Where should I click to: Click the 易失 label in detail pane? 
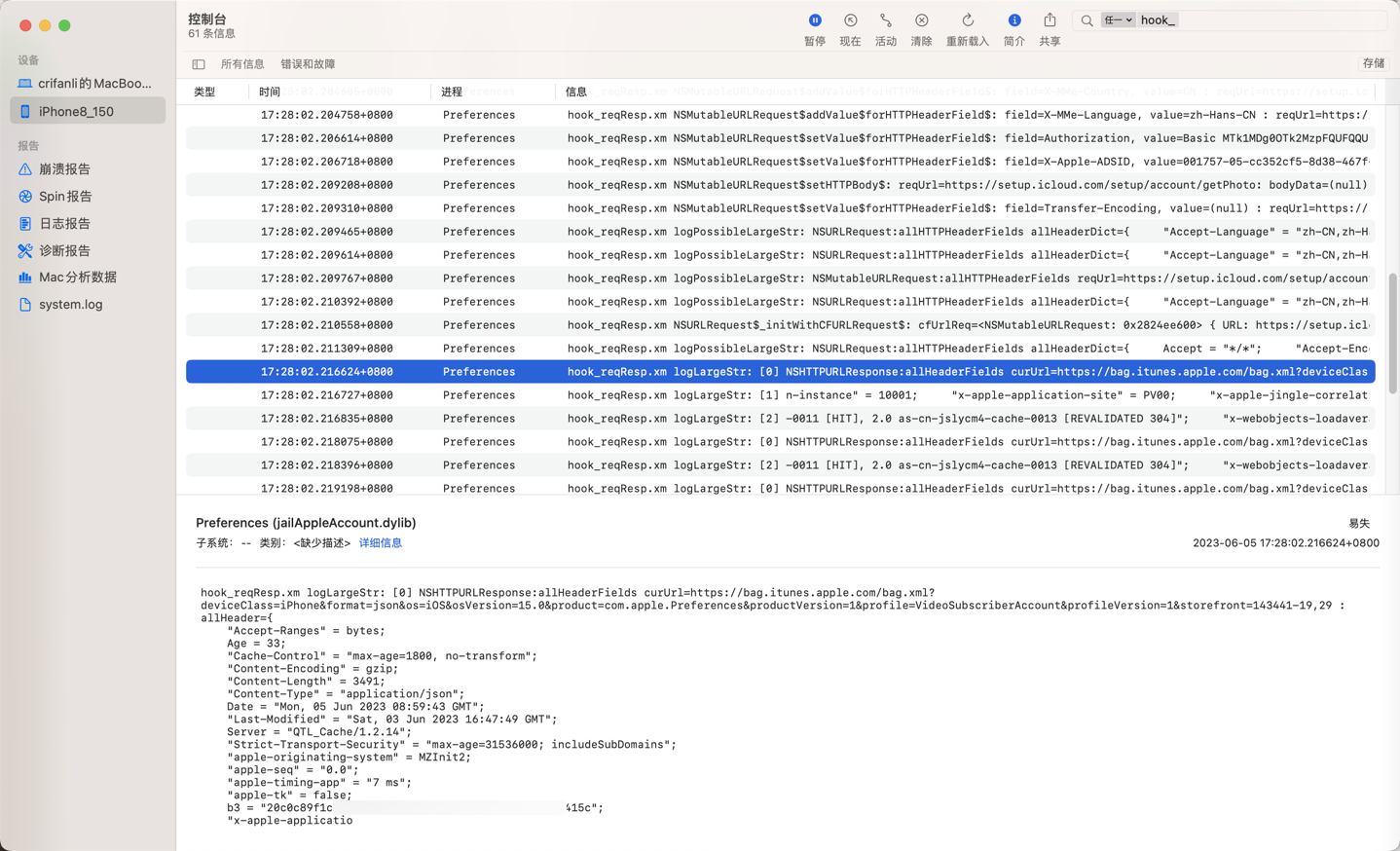pyautogui.click(x=1359, y=524)
